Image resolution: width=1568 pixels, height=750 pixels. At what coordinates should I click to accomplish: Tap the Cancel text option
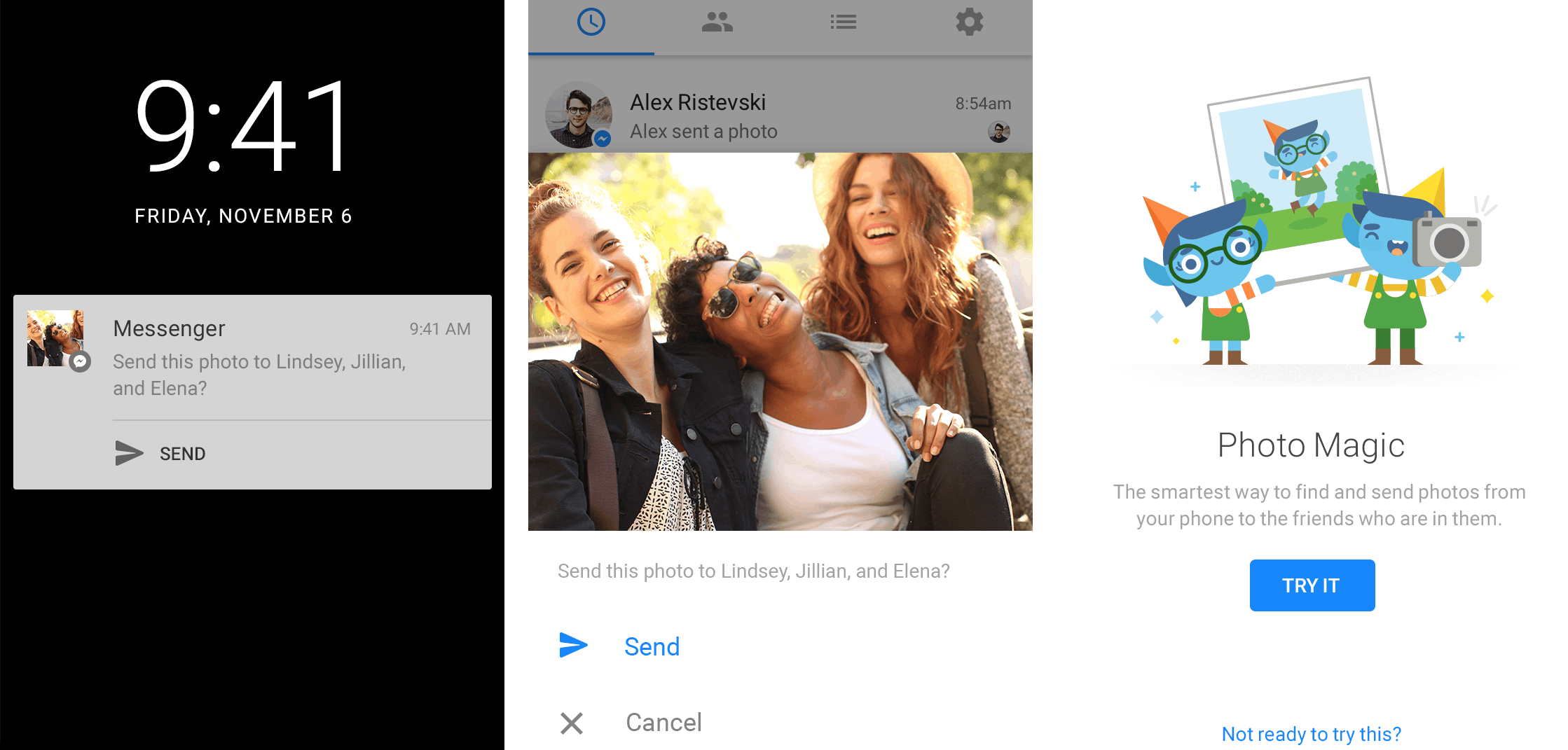(x=663, y=723)
